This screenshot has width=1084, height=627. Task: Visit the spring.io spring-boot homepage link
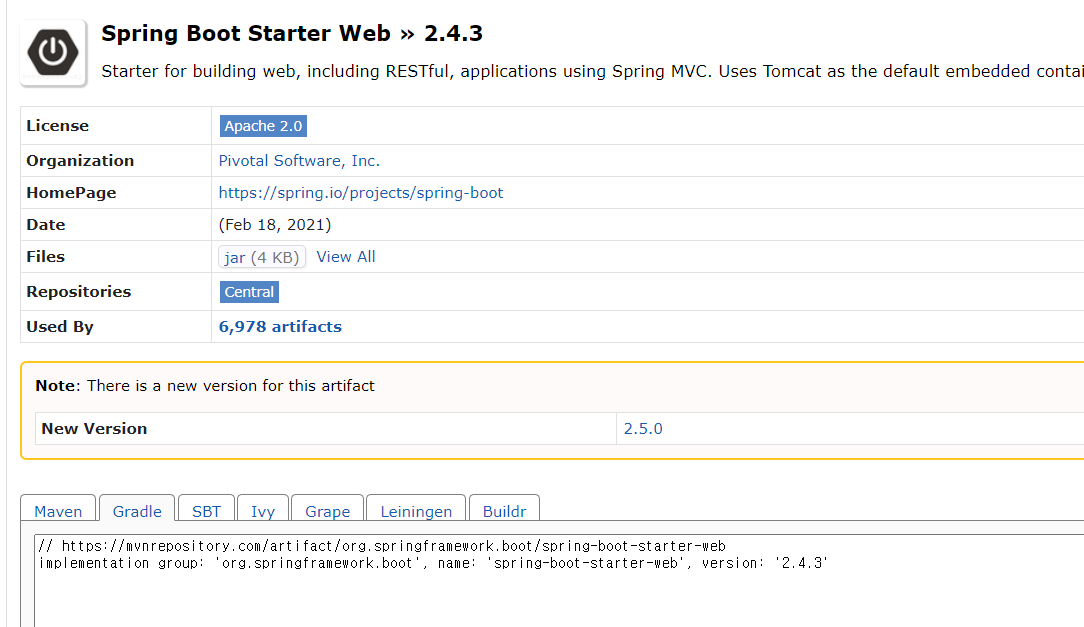pyautogui.click(x=360, y=193)
